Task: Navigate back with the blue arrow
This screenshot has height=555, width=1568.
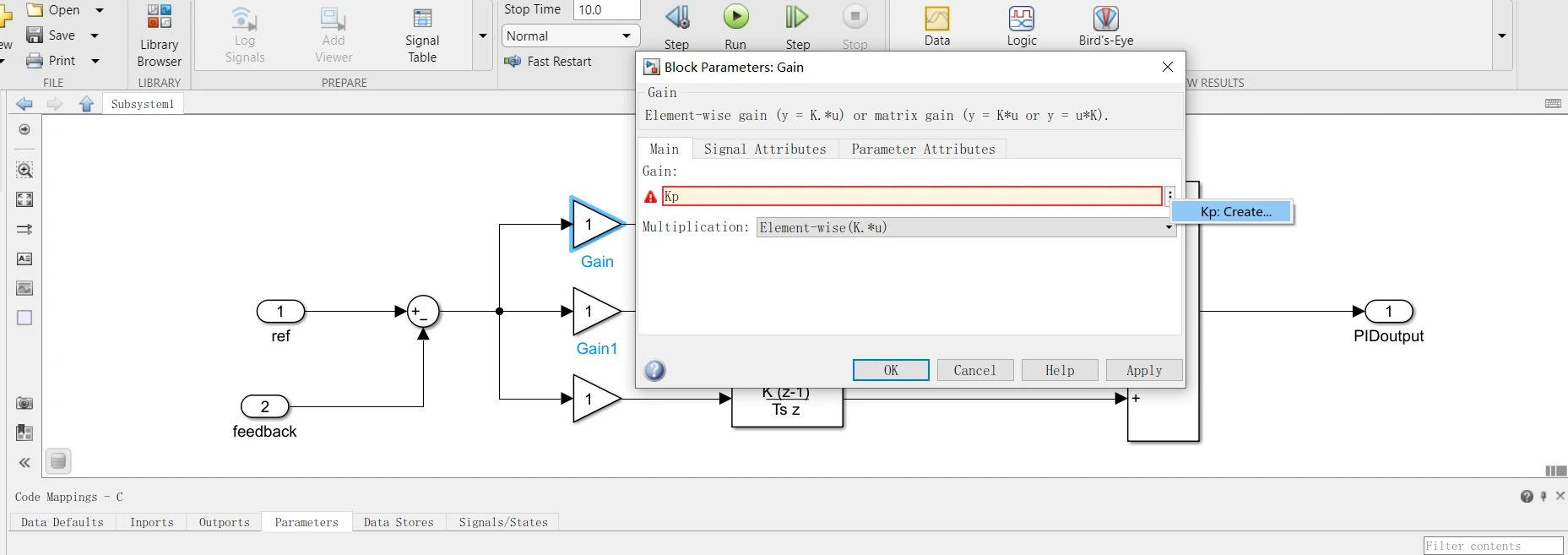Action: [24, 103]
